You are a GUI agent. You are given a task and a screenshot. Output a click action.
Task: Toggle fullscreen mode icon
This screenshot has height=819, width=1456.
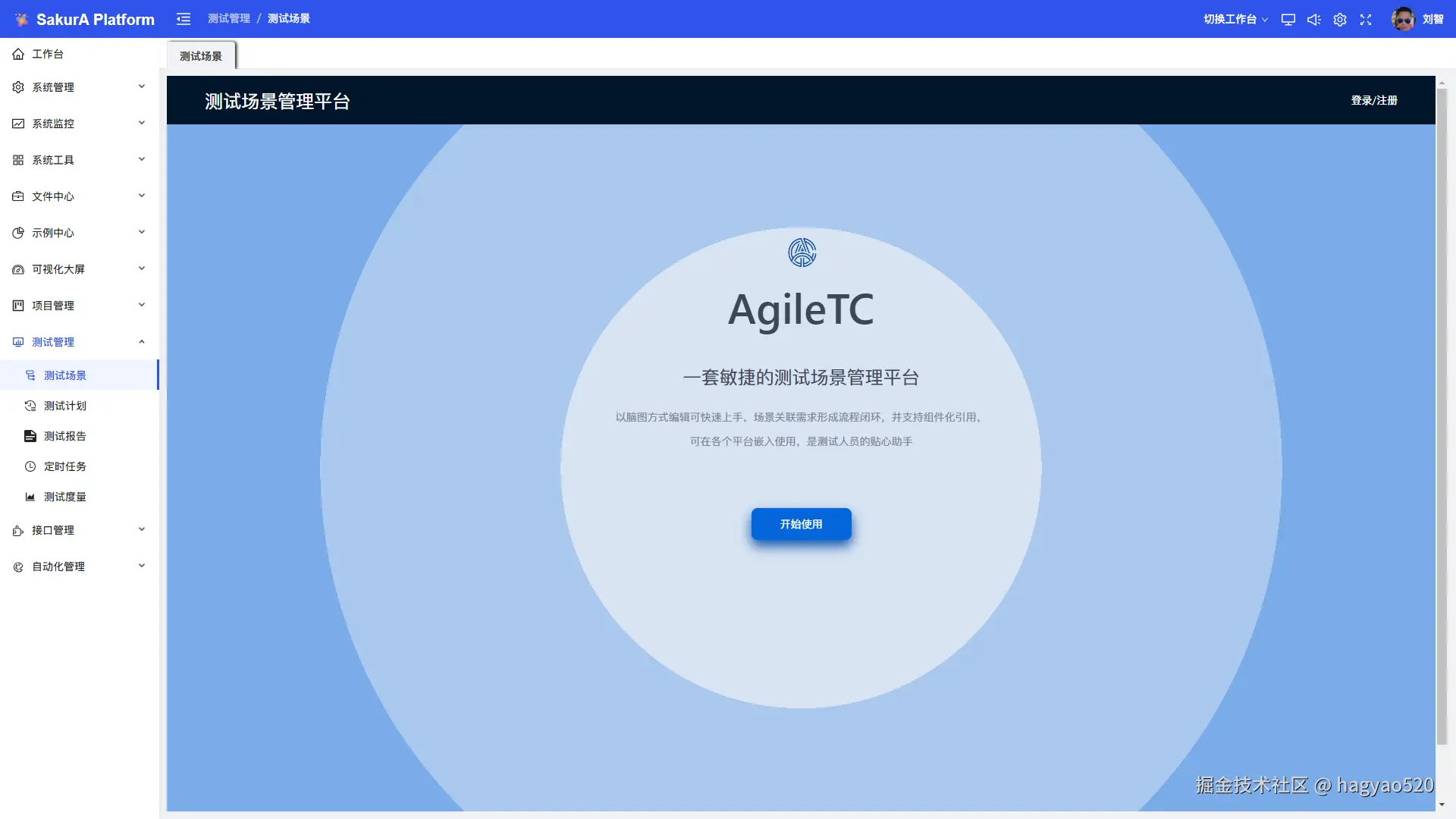click(1366, 20)
